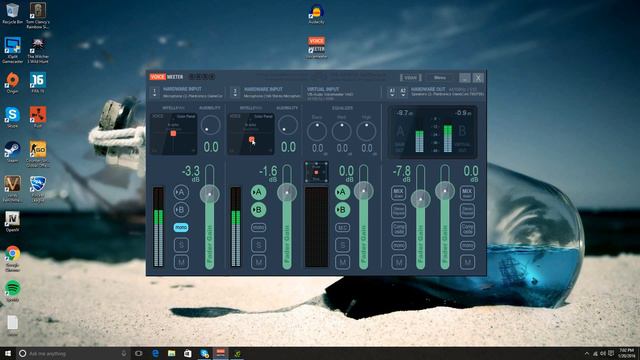The width and height of the screenshot is (640, 360).
Task: Mute the output A master strip
Action: 398,262
